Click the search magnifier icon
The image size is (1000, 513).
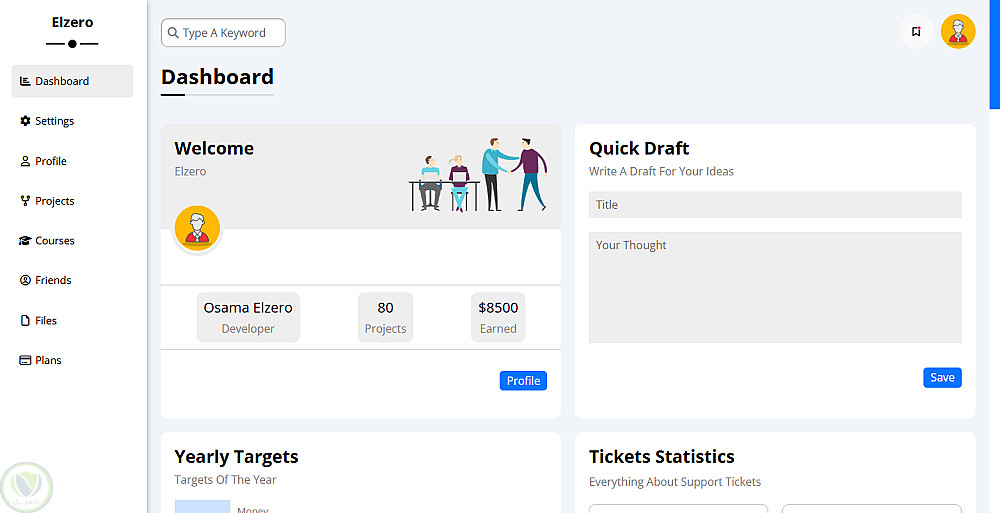[x=173, y=33]
